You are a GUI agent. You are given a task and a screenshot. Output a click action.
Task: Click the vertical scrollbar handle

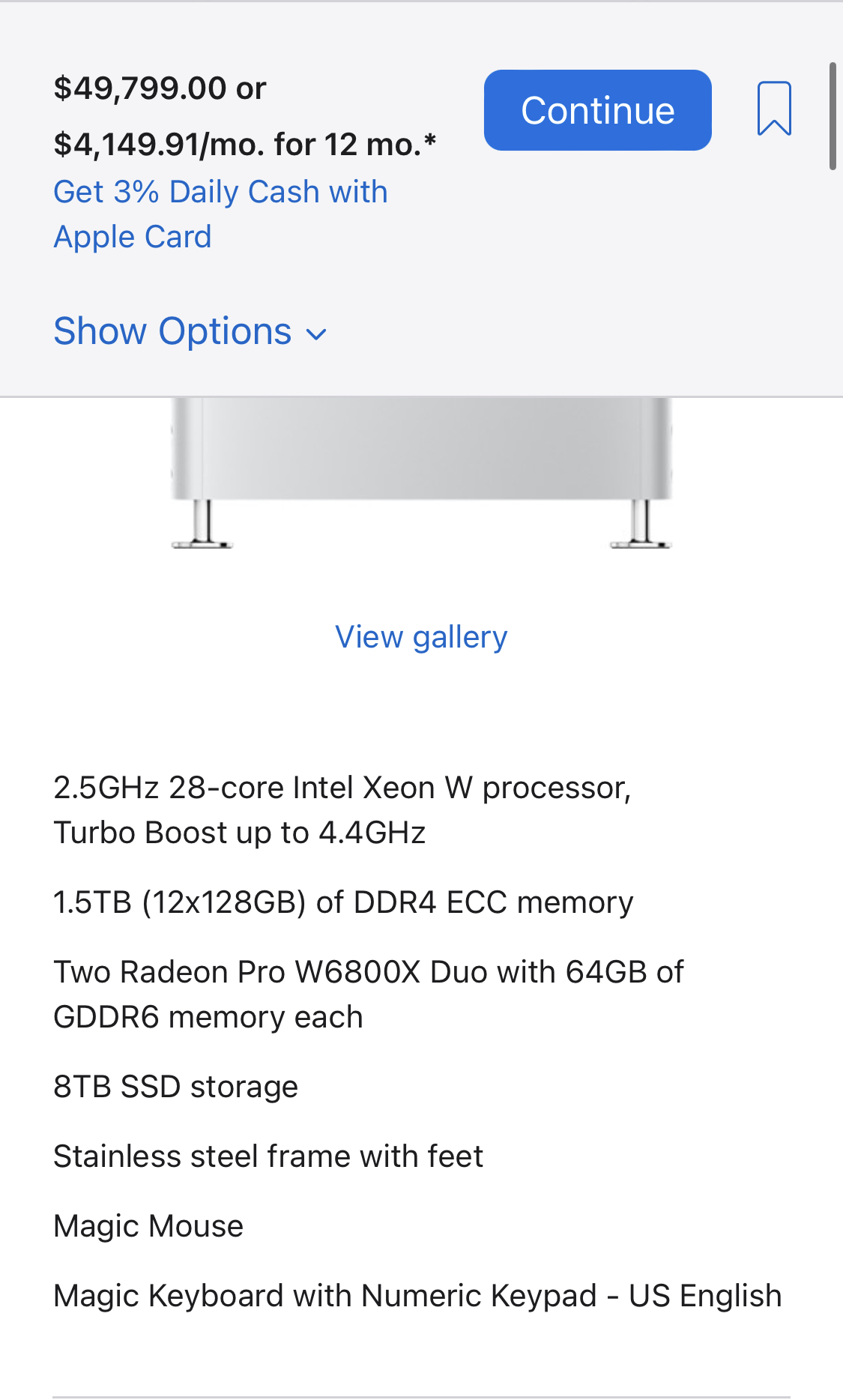[832, 117]
